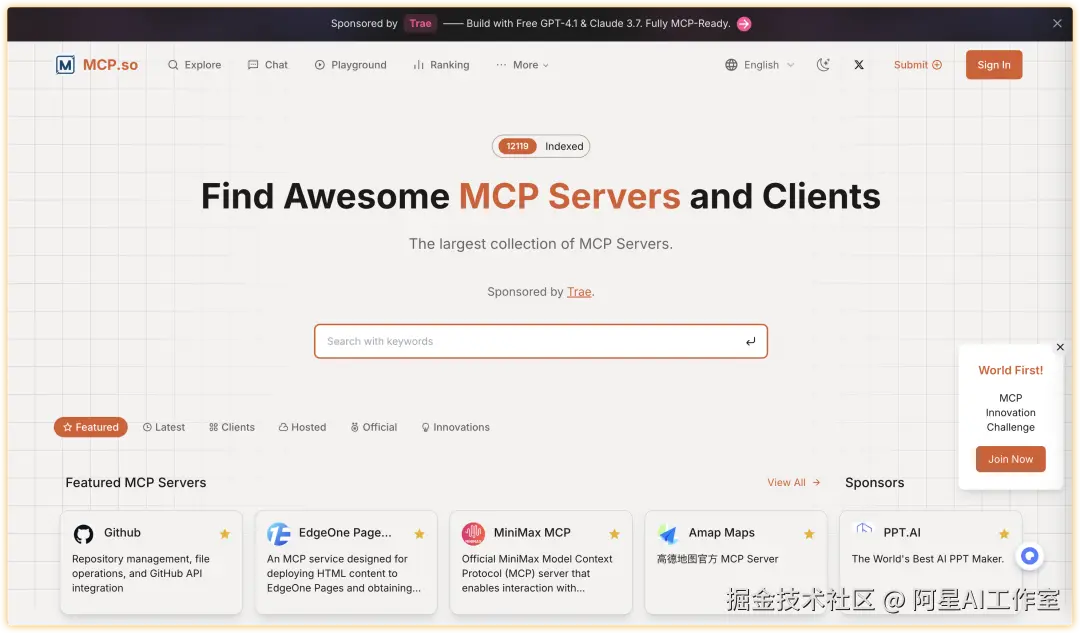This screenshot has height=633, width=1080.
Task: Click the star on Github card
Action: 225,534
